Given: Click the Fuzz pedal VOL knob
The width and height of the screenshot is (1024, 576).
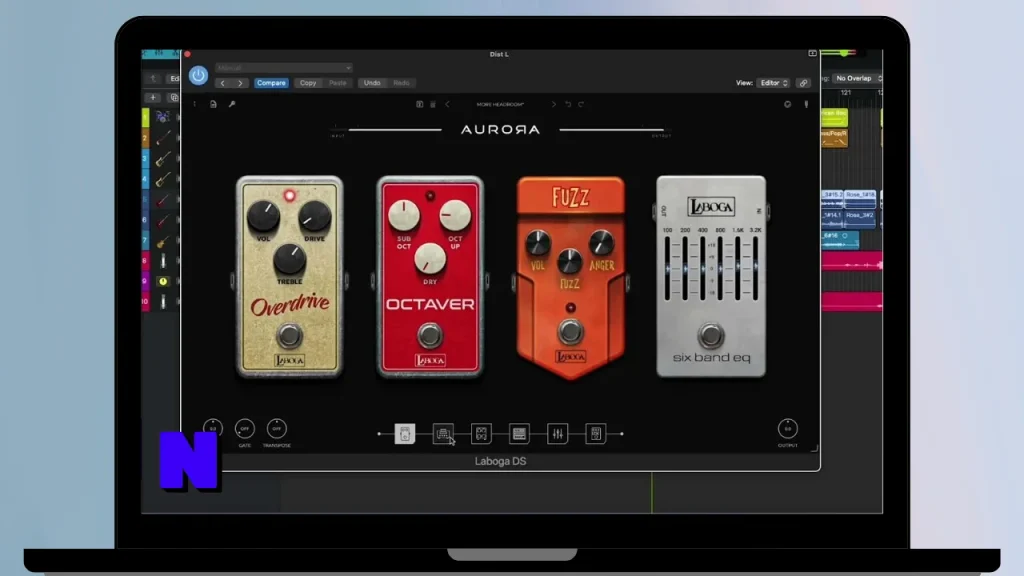Looking at the screenshot, I should click(537, 243).
